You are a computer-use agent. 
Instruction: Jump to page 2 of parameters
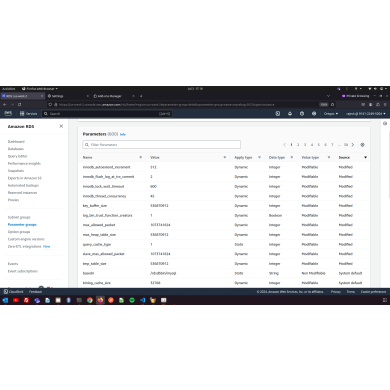(298, 145)
